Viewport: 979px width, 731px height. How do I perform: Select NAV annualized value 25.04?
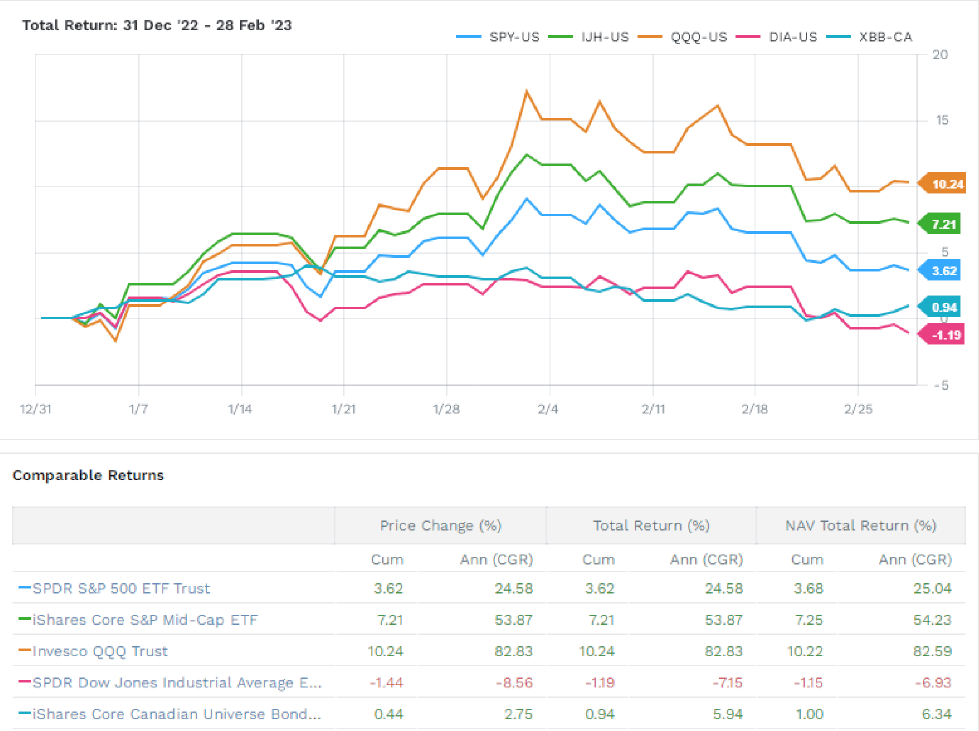[933, 588]
